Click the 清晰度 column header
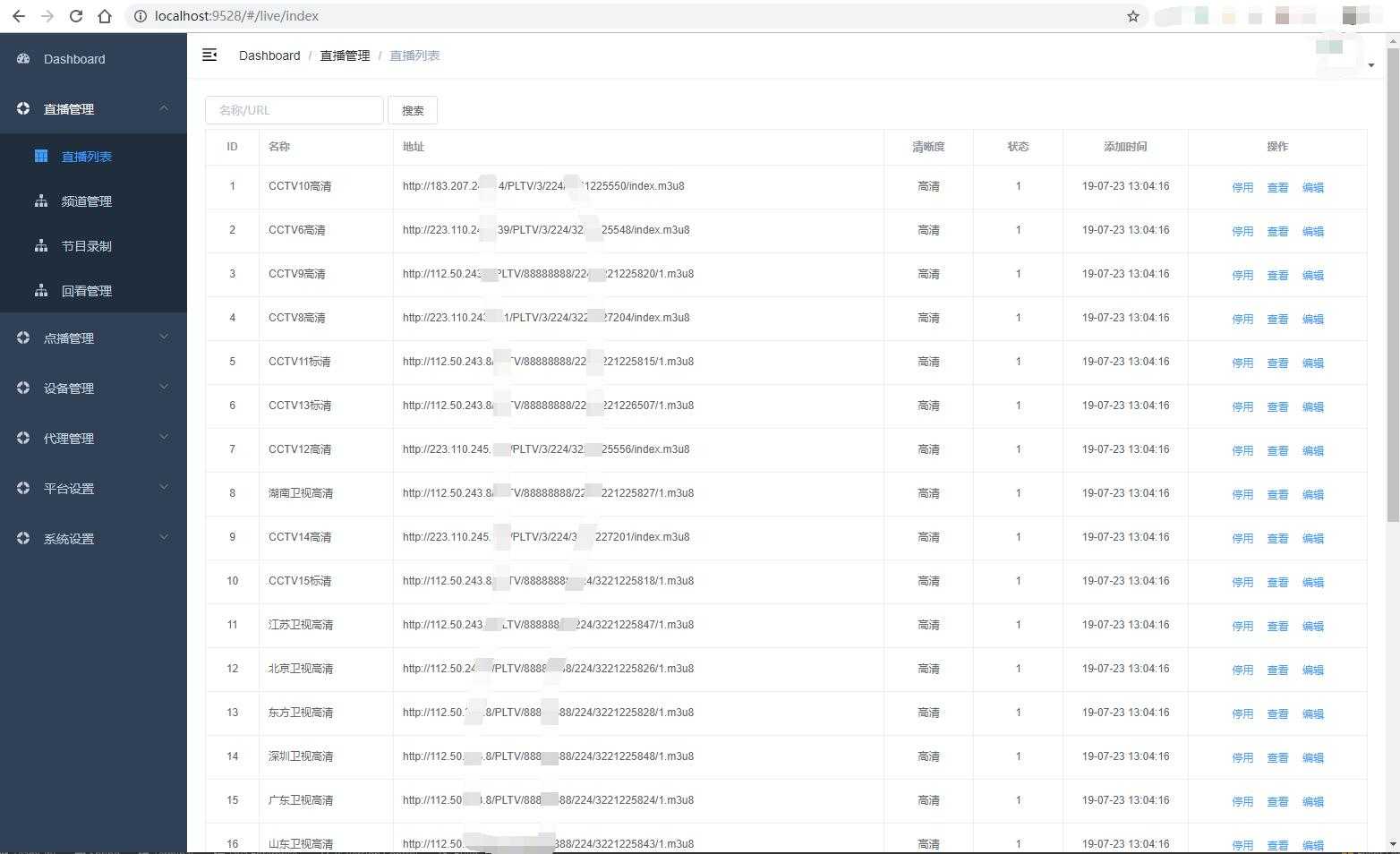 [928, 147]
